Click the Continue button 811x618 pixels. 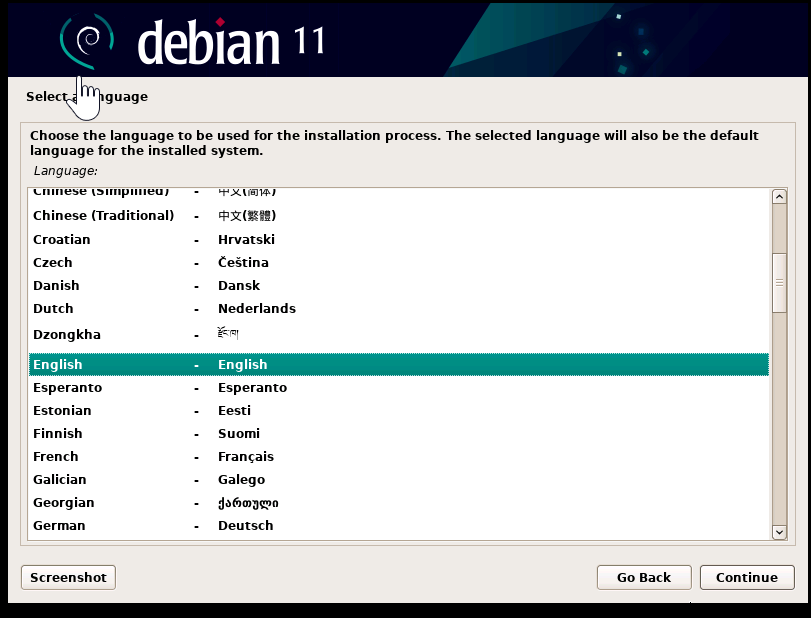click(x=747, y=577)
